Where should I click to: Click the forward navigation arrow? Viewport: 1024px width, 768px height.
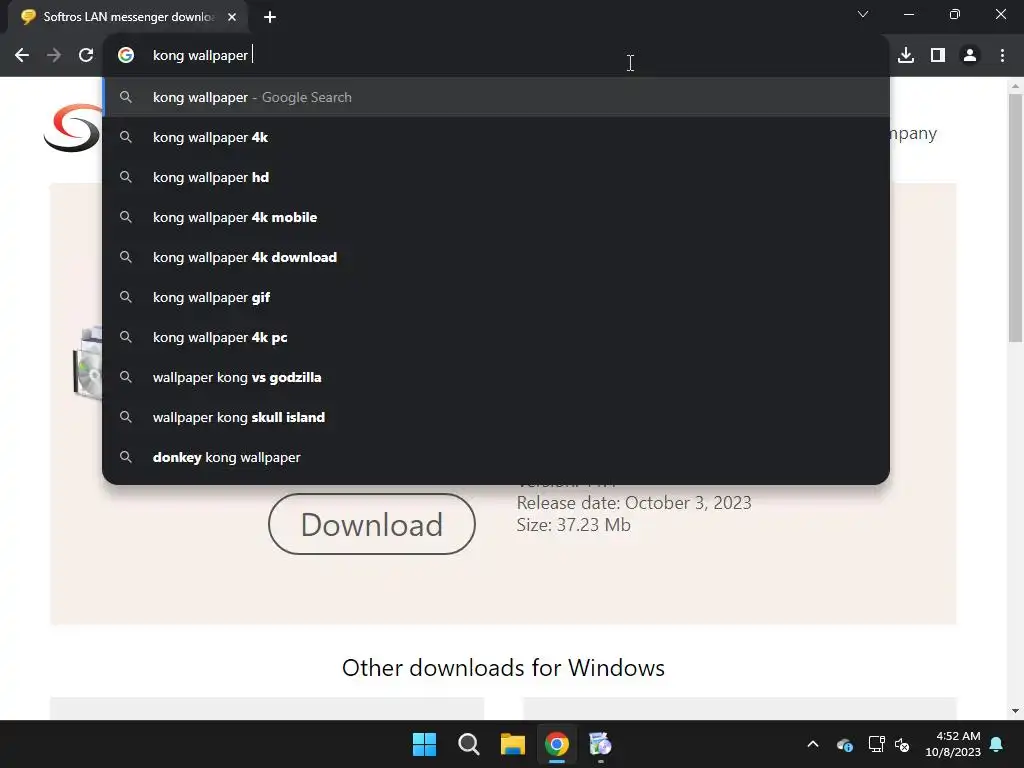(x=54, y=56)
